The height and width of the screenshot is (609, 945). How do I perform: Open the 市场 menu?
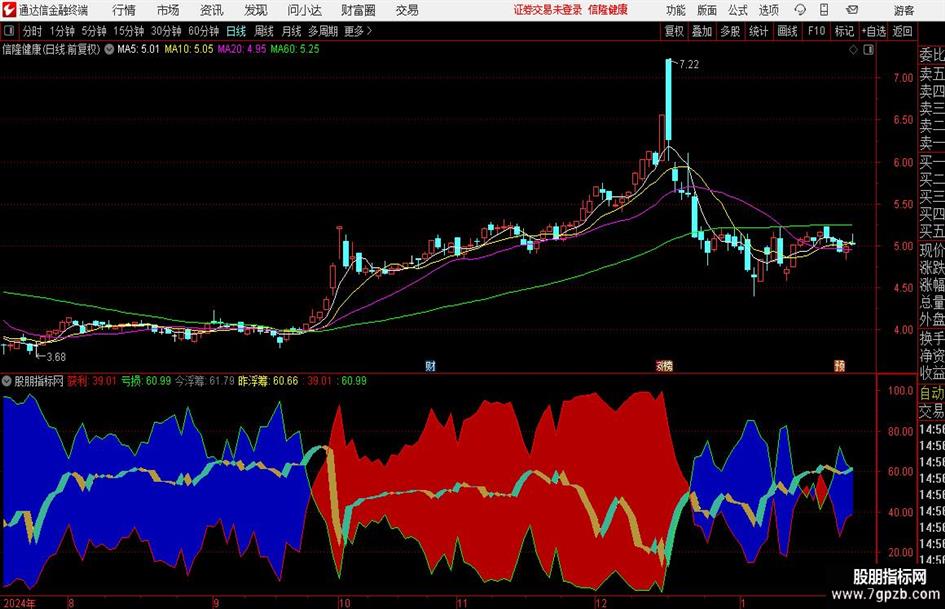pos(168,10)
